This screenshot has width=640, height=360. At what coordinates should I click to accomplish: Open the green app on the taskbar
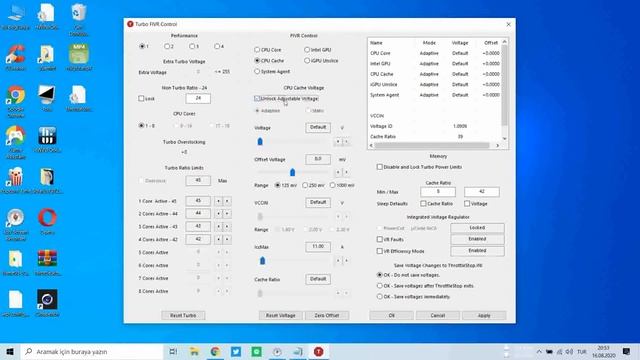[257, 351]
